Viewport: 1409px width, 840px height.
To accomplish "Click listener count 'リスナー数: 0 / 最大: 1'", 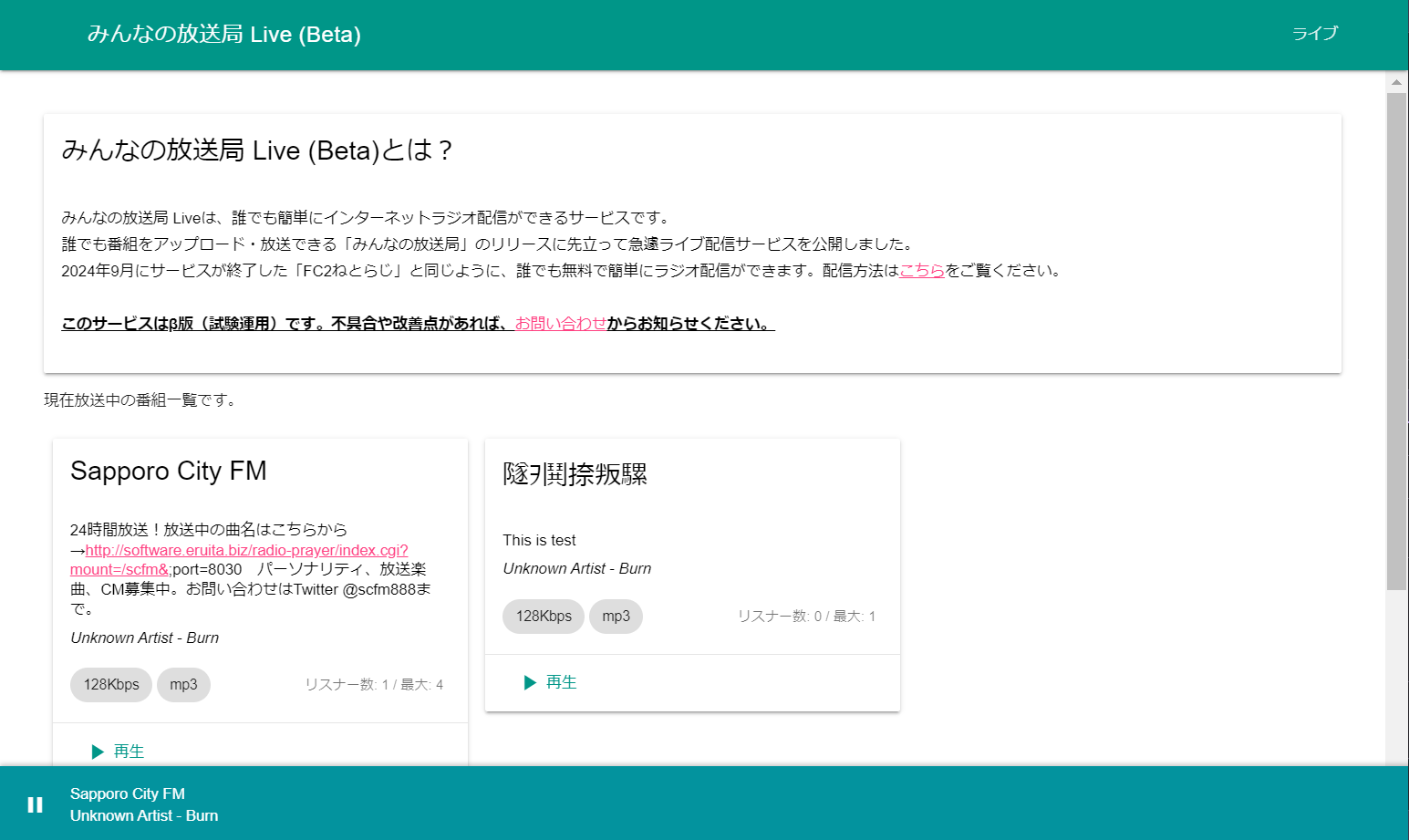I will 806,617.
